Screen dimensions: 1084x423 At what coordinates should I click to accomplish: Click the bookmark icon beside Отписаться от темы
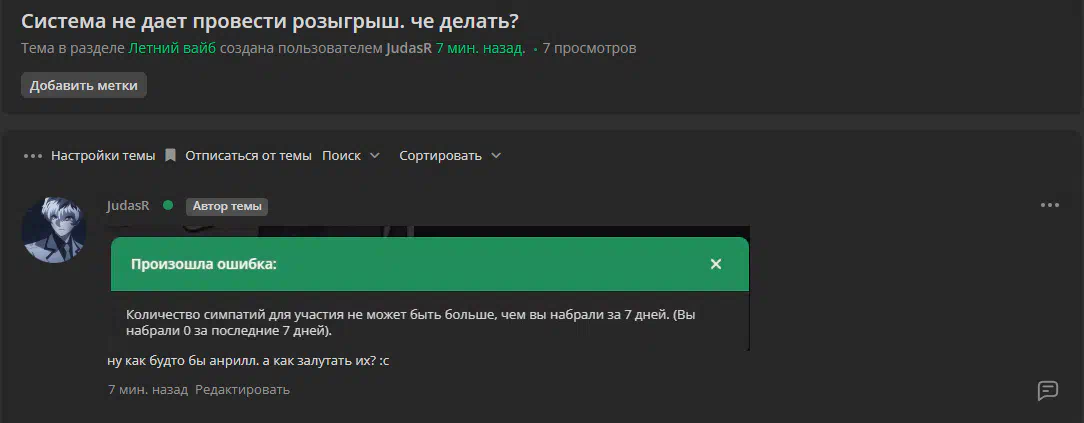click(170, 156)
